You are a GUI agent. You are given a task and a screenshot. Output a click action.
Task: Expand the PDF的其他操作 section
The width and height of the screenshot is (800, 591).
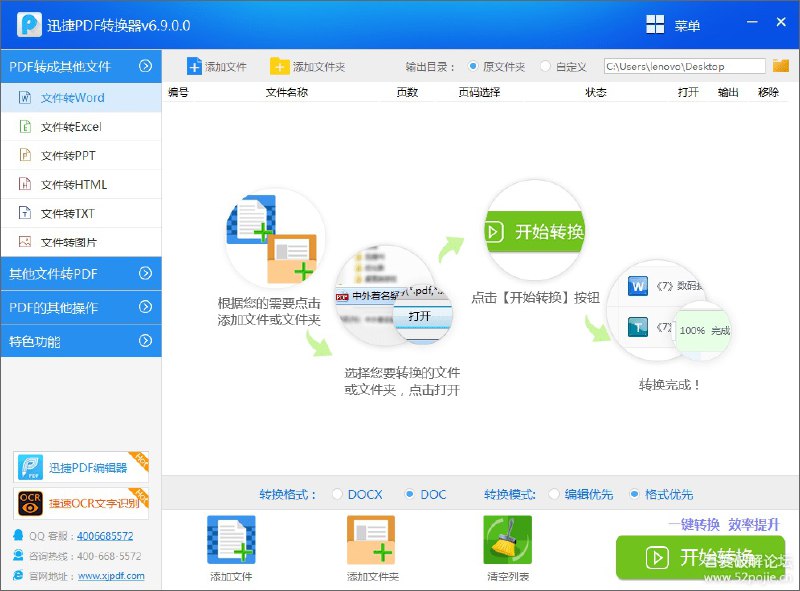(x=80, y=307)
